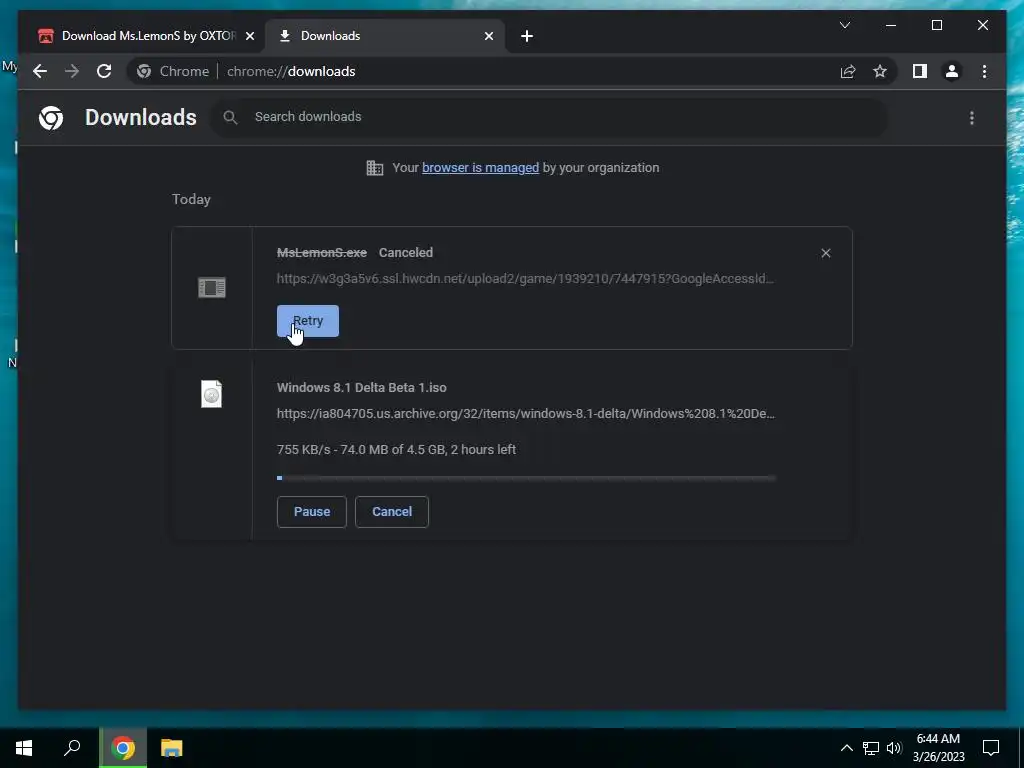Pause the Windows 8.1 Delta download

(x=312, y=511)
